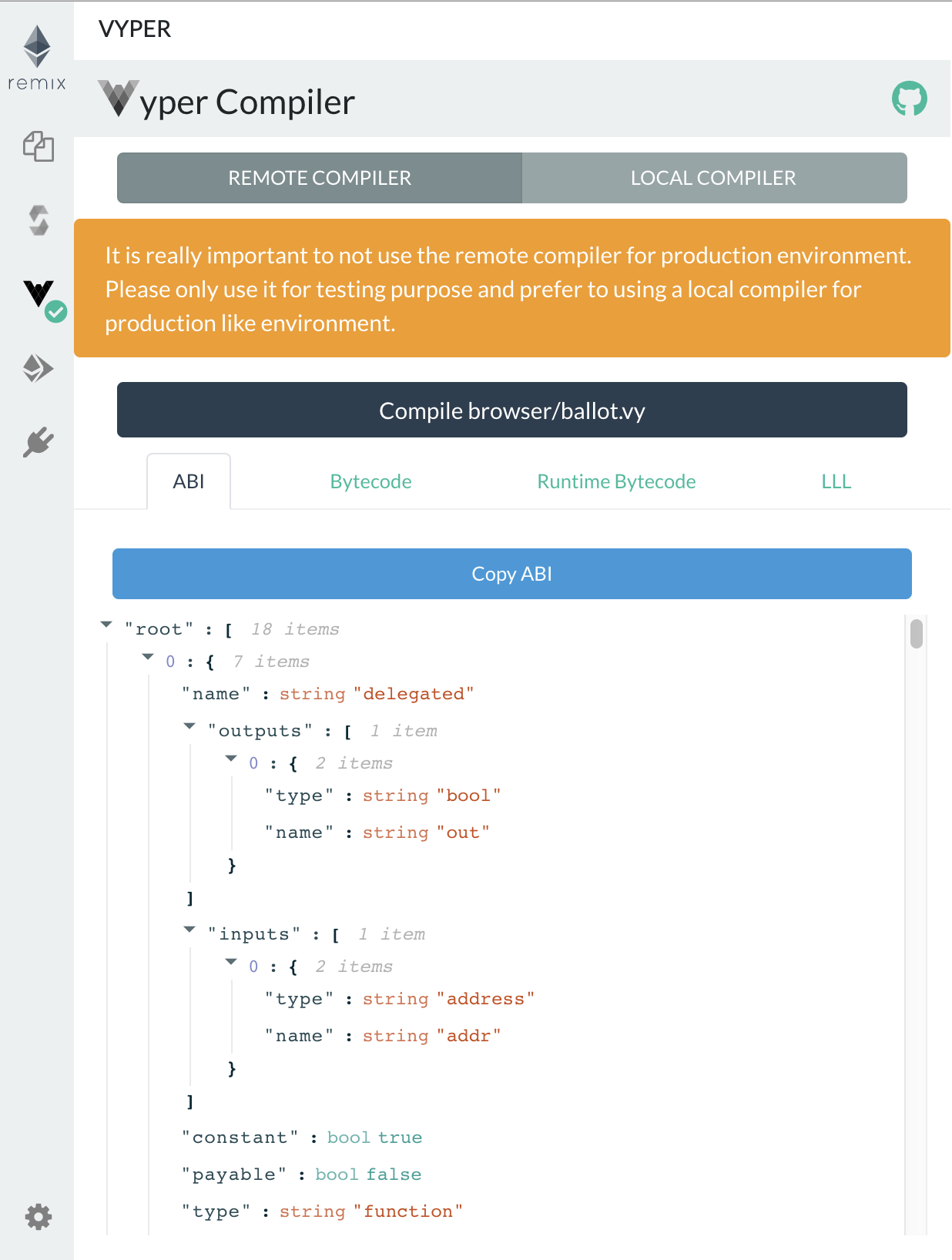Compile browser/ballot.vy
Screen dimensions: 952x1260
pyautogui.click(x=512, y=410)
